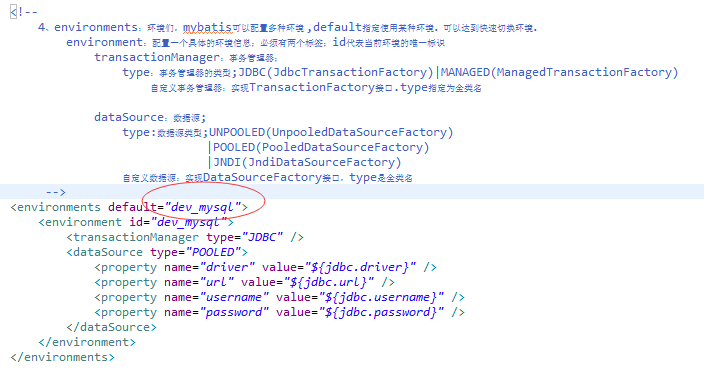Screen dimensions: 704x377
Task: Click "TransactionFactory" in the custom manager comment line
Action: [312, 88]
